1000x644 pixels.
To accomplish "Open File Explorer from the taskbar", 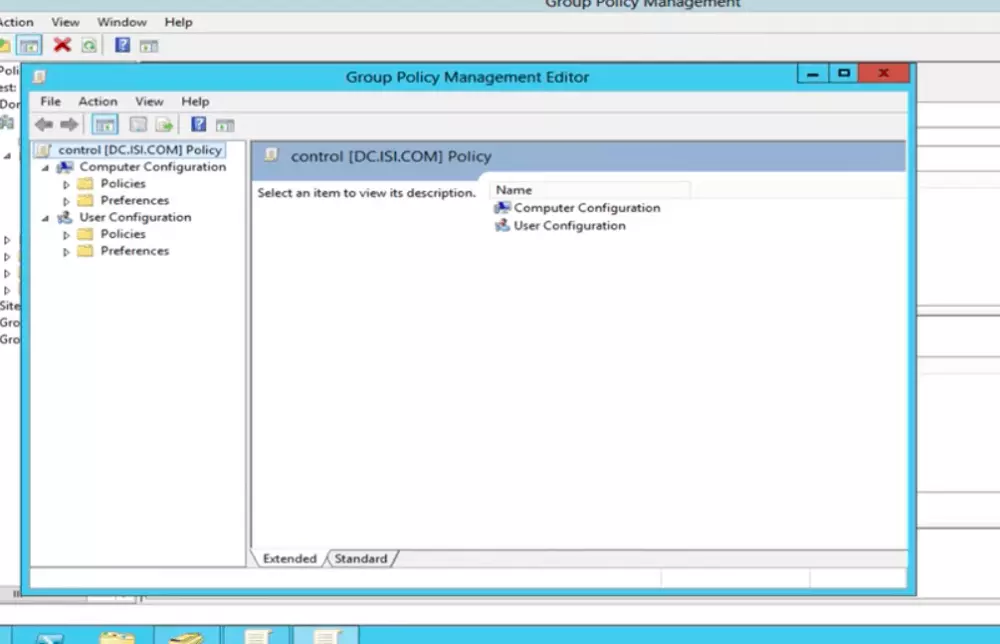I will (117, 637).
